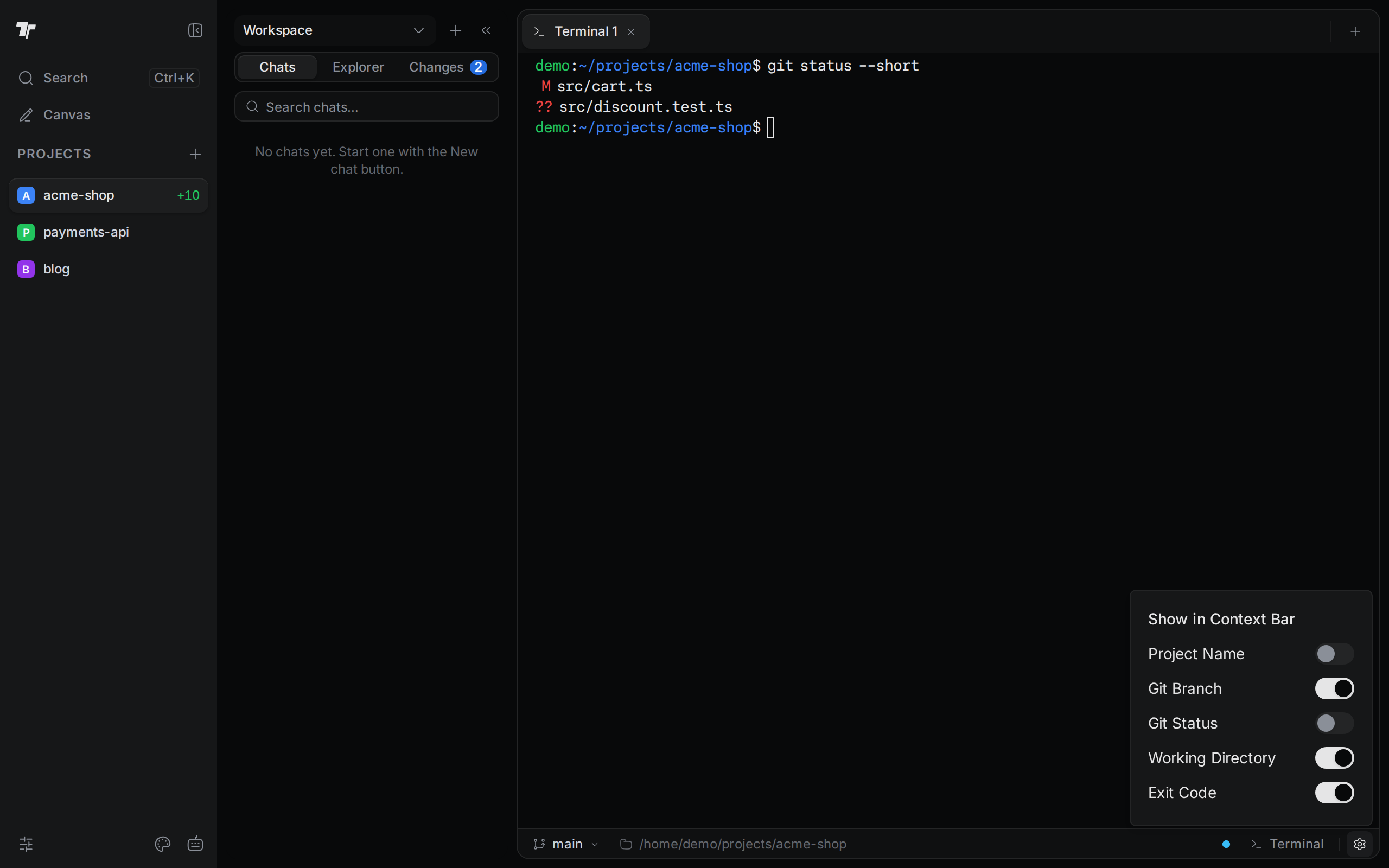Click the app logo in top-left corner
Viewport: 1389px width, 868px height.
click(26, 30)
